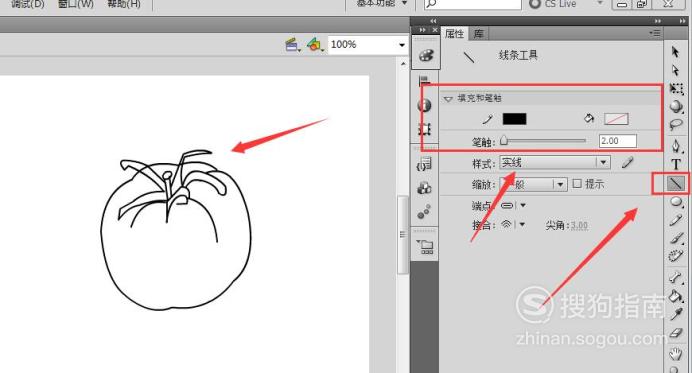Enable the 提示 hinting checkbox
The image size is (692, 373).
pyautogui.click(x=577, y=183)
